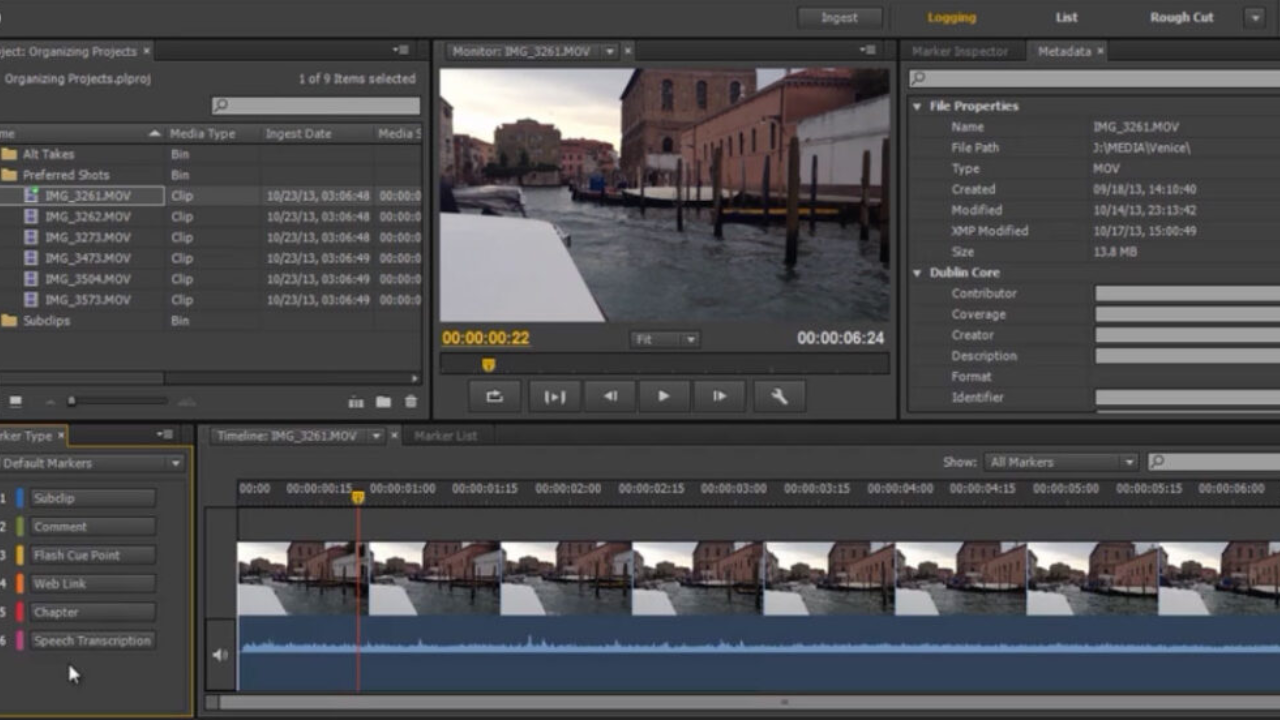Open Default Markers template dropdown

92,464
